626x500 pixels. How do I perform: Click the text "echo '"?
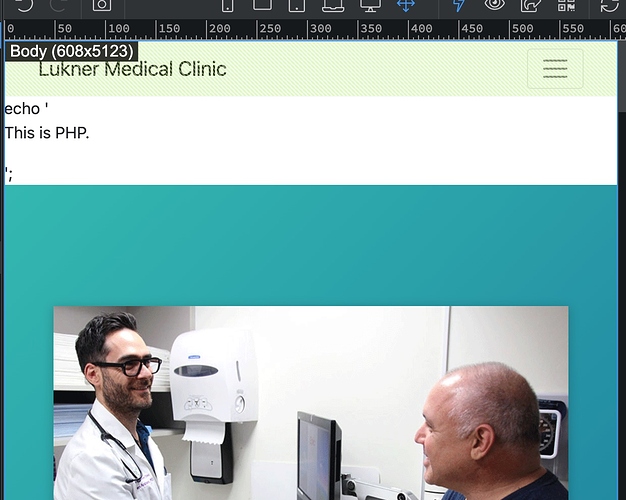coord(26,109)
